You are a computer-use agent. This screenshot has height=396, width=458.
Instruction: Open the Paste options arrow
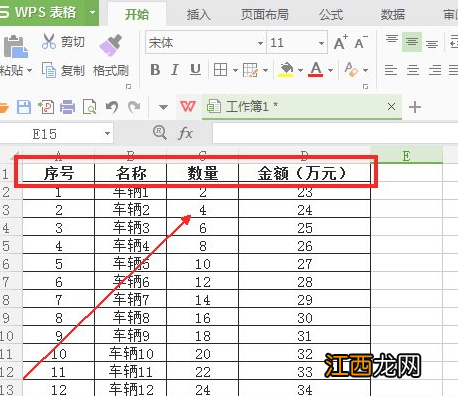pyautogui.click(x=29, y=70)
